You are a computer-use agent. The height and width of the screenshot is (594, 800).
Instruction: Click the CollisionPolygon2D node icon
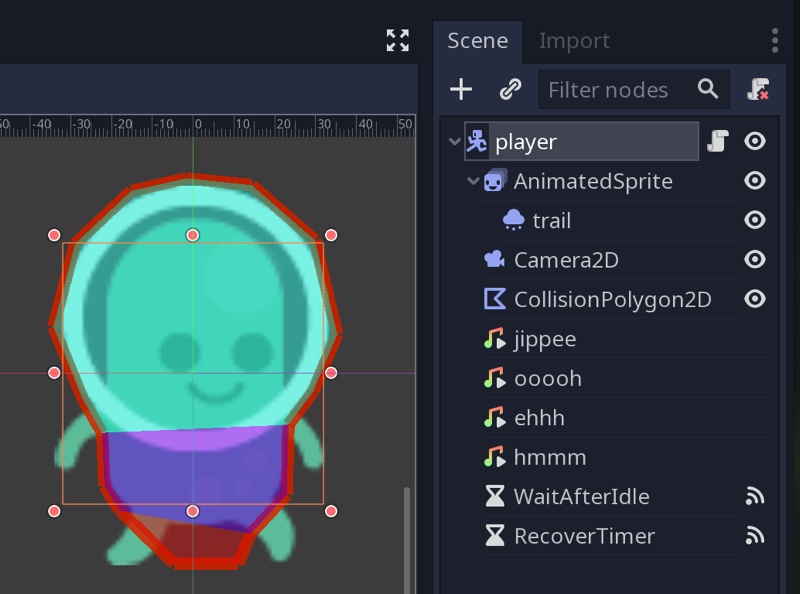(x=494, y=299)
